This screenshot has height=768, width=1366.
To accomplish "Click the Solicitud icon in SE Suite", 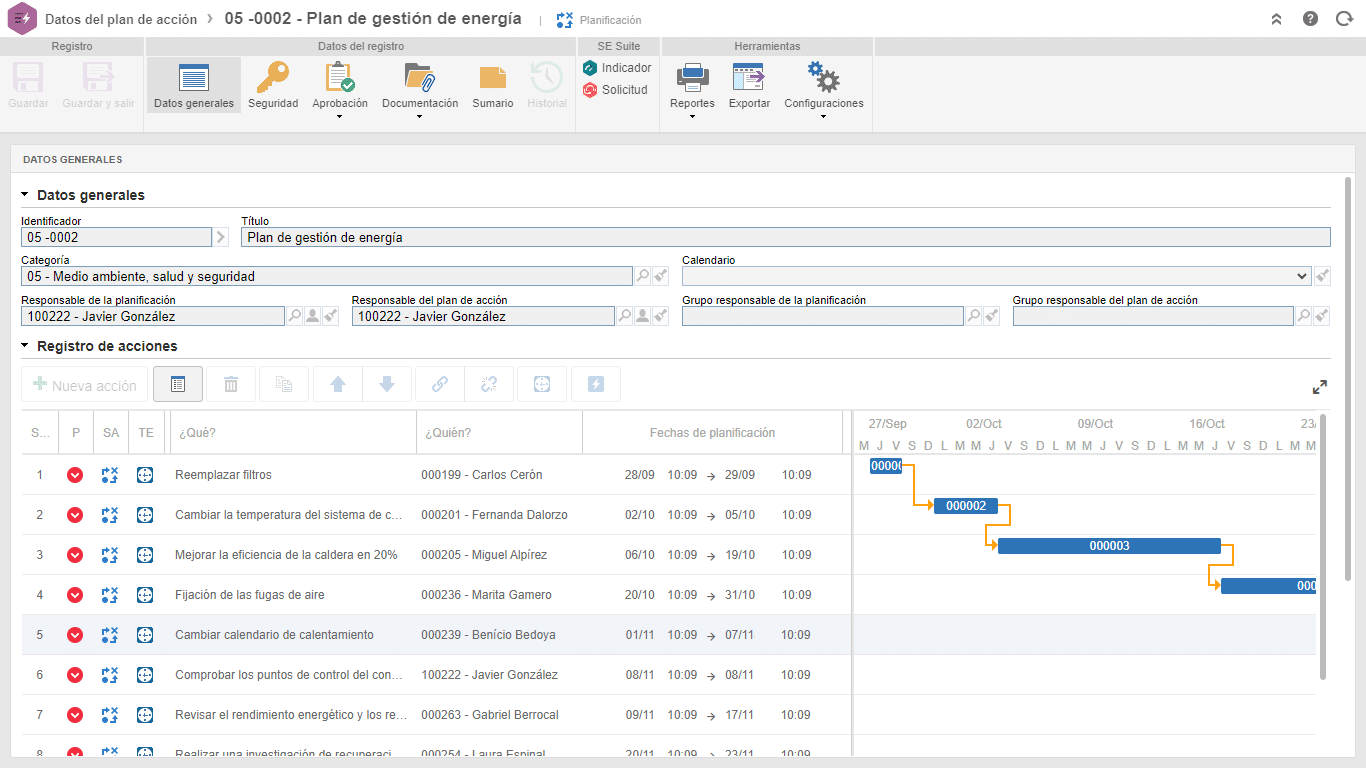I will [x=590, y=90].
